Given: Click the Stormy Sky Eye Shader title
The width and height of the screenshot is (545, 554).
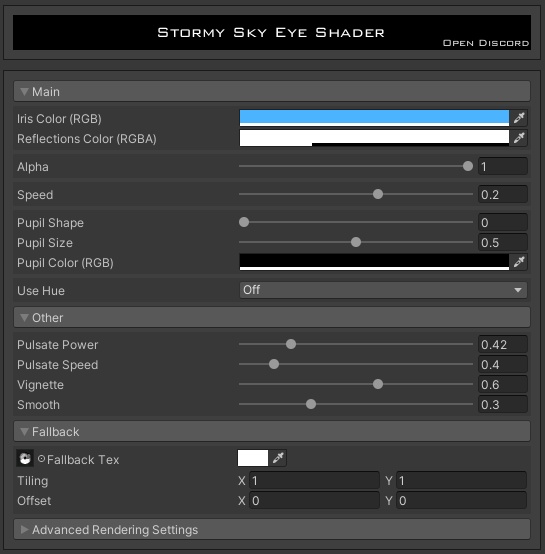Looking at the screenshot, I should coord(271,33).
